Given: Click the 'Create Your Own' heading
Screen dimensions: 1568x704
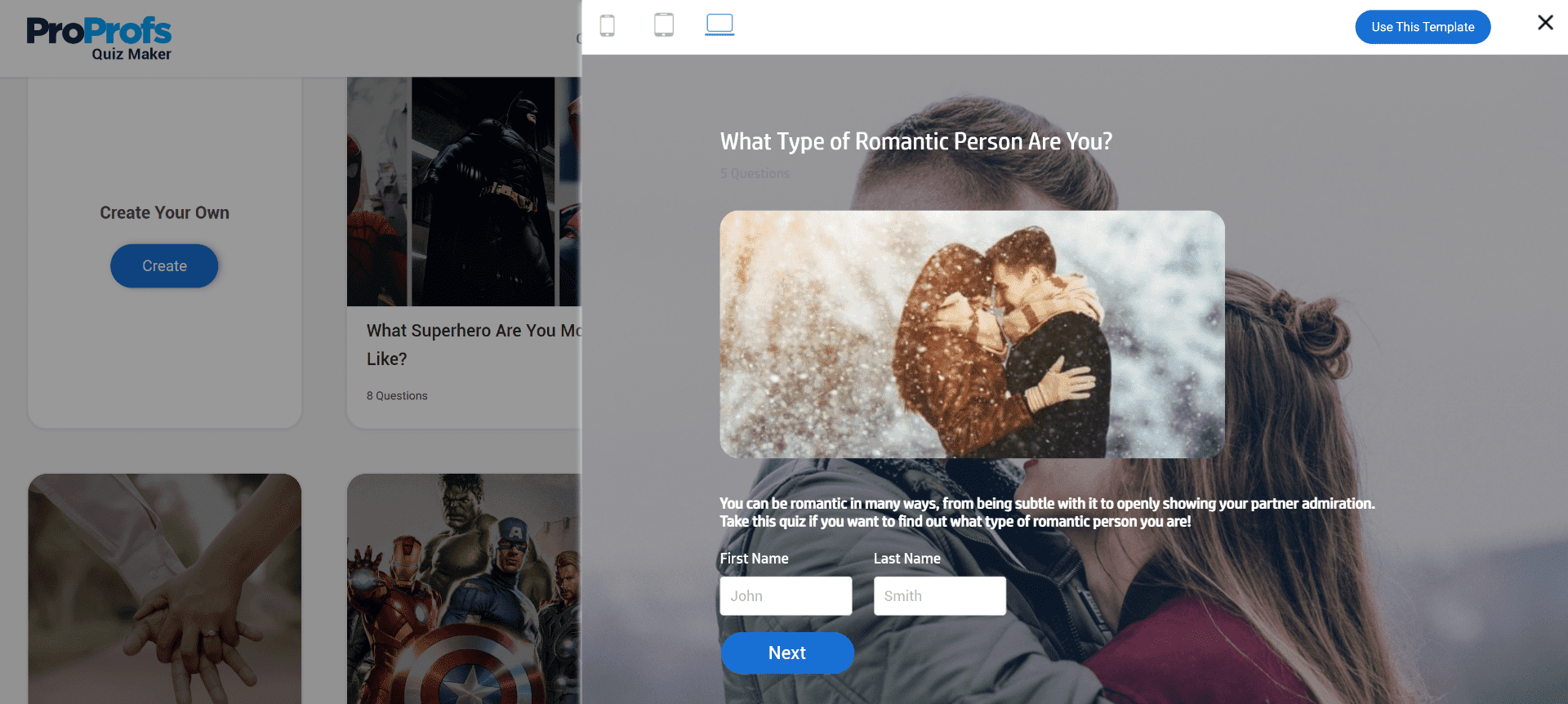Looking at the screenshot, I should [164, 212].
